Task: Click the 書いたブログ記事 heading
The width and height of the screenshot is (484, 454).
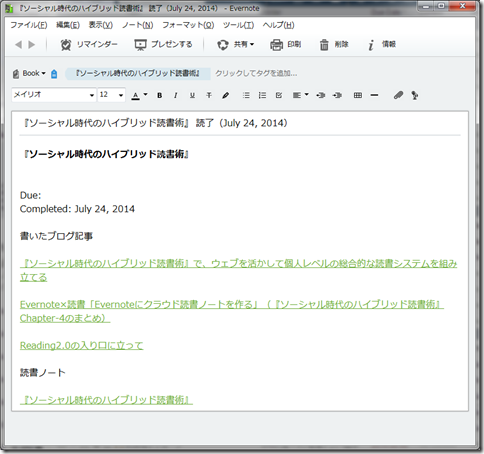Action: (56, 236)
